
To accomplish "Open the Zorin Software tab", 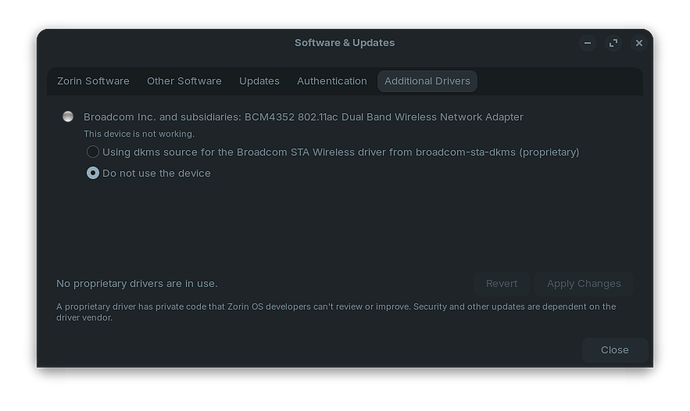I will click(x=92, y=81).
